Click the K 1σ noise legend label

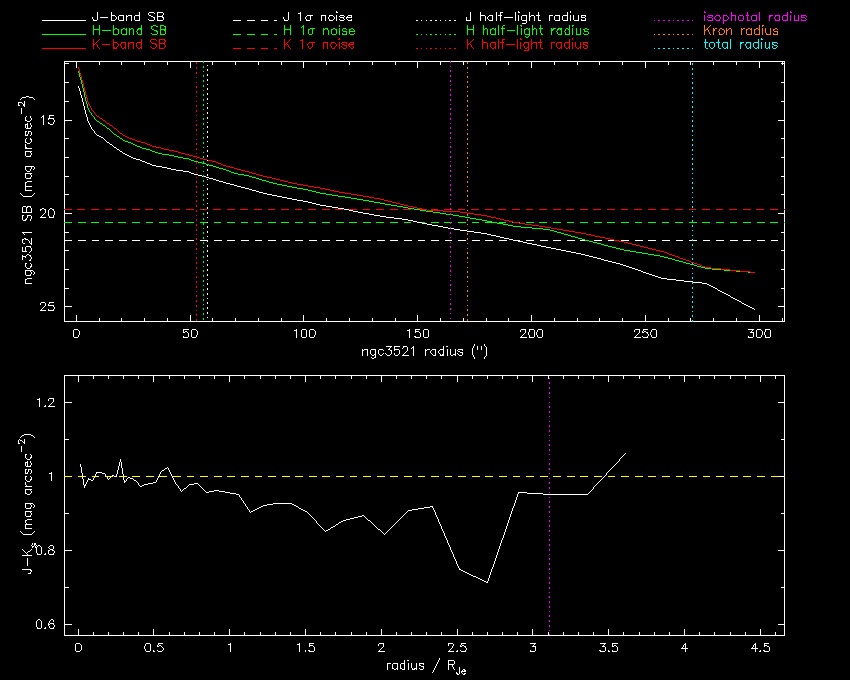[x=316, y=45]
